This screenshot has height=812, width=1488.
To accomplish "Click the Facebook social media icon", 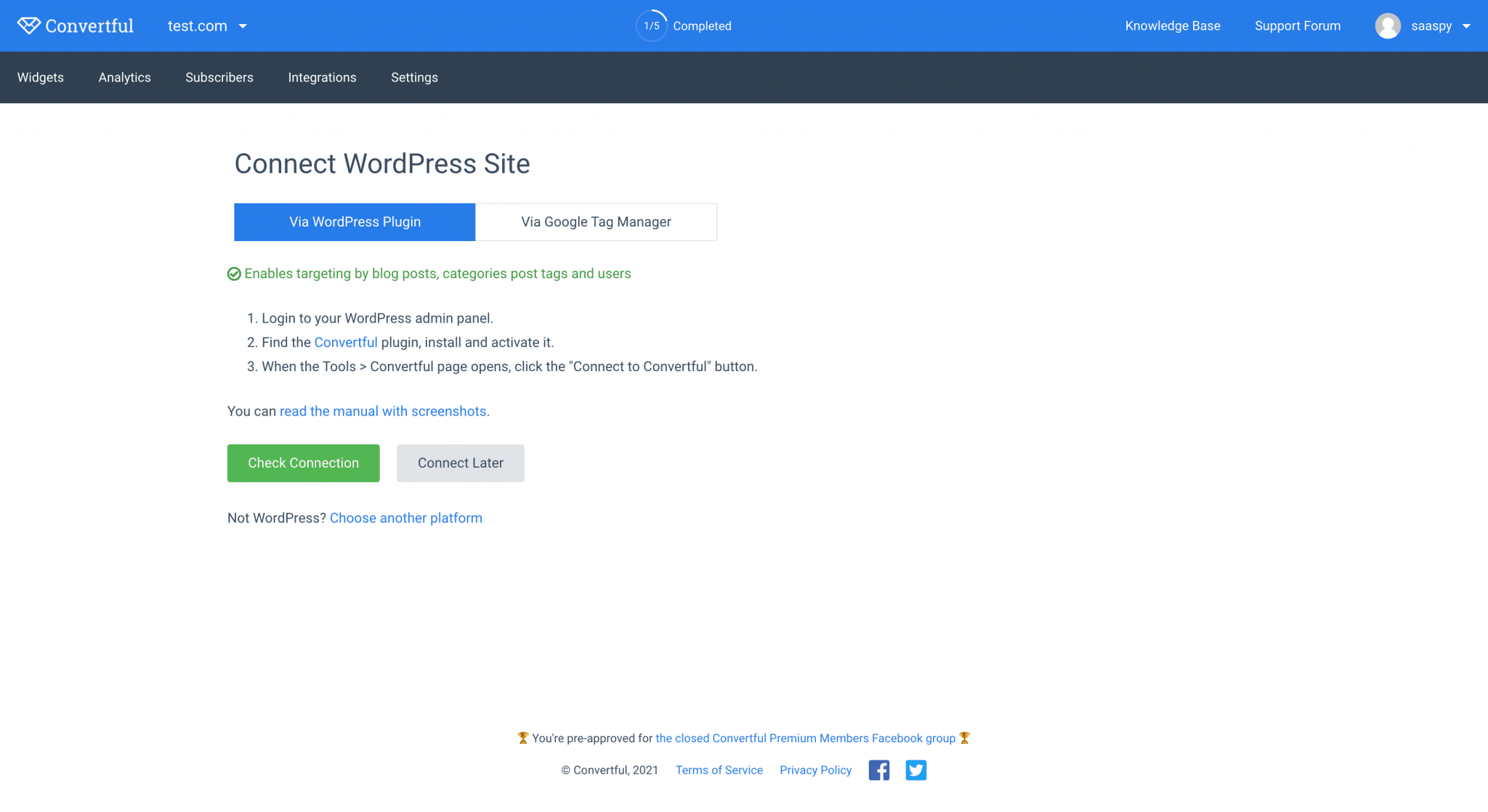I will [x=879, y=770].
